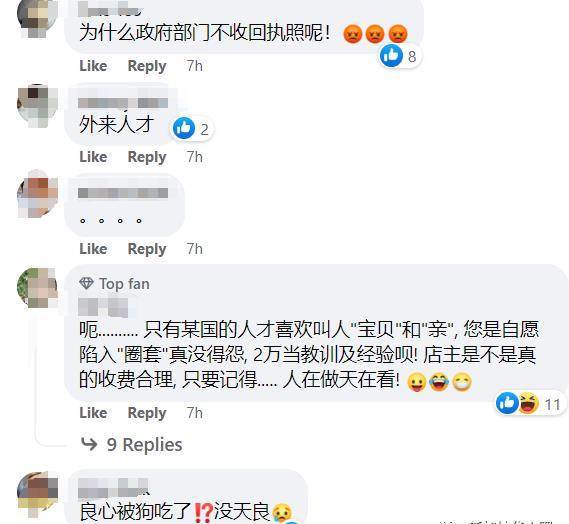Like the 外来人才 comment

(x=93, y=157)
